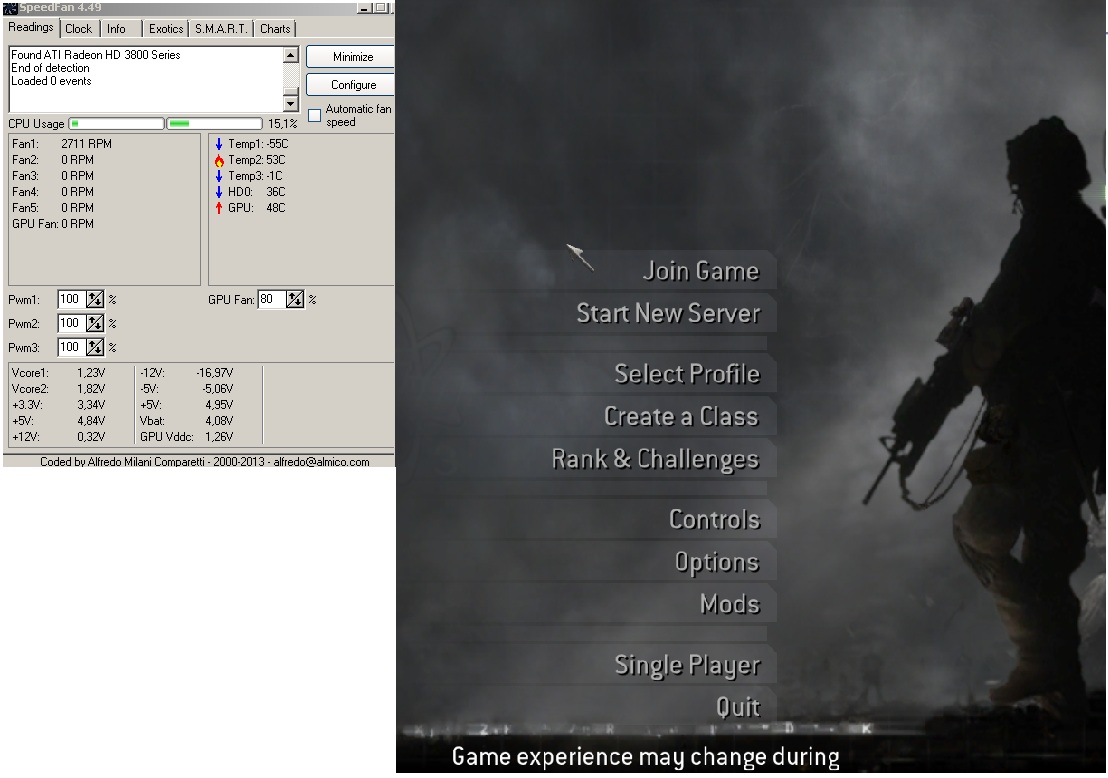This screenshot has width=1108, height=778.
Task: Adjust the GPU Fan speed spinner arrows
Action: pyautogui.click(x=295, y=300)
